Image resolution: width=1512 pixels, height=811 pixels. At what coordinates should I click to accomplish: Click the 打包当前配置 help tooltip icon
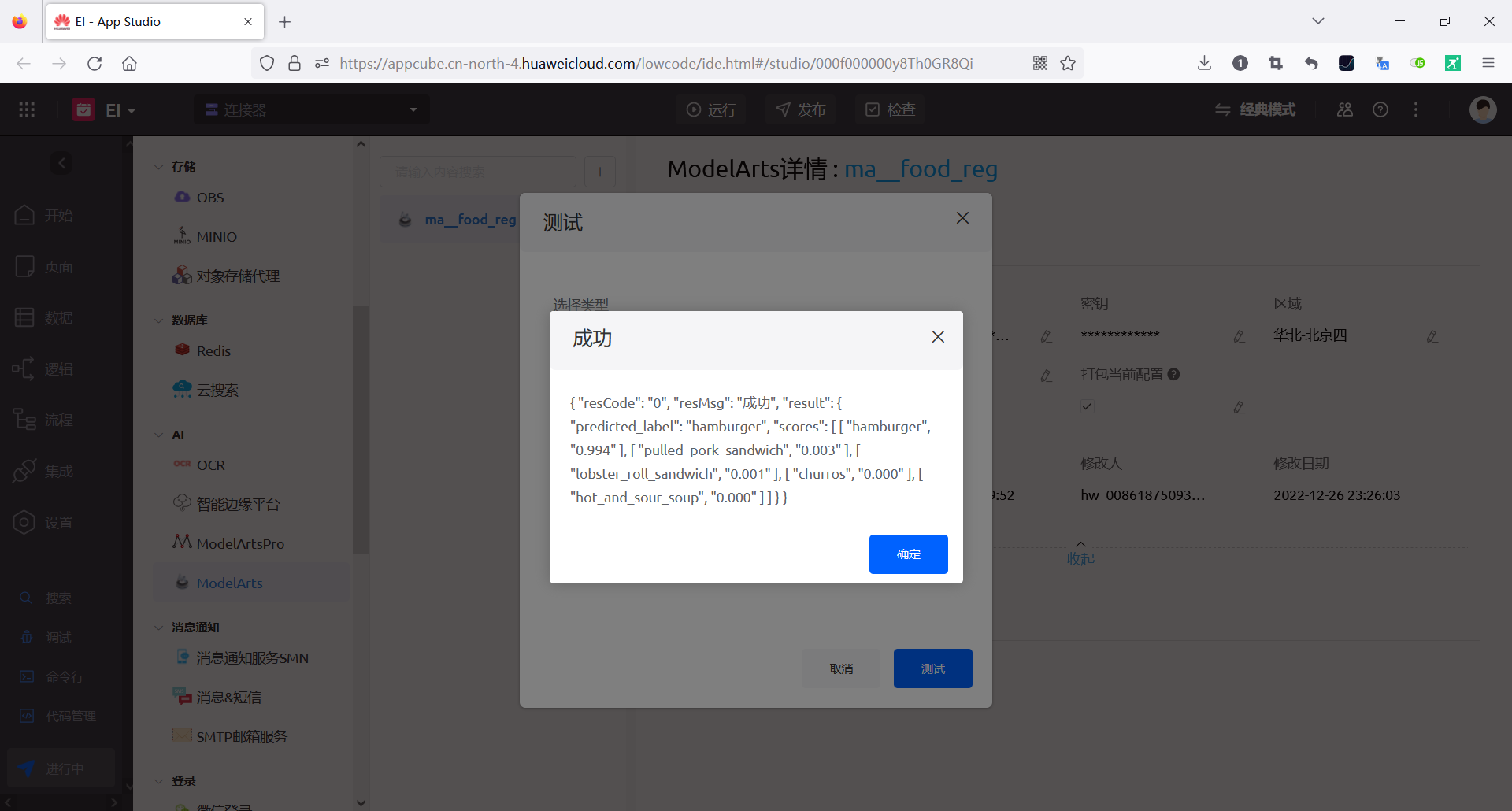1173,375
